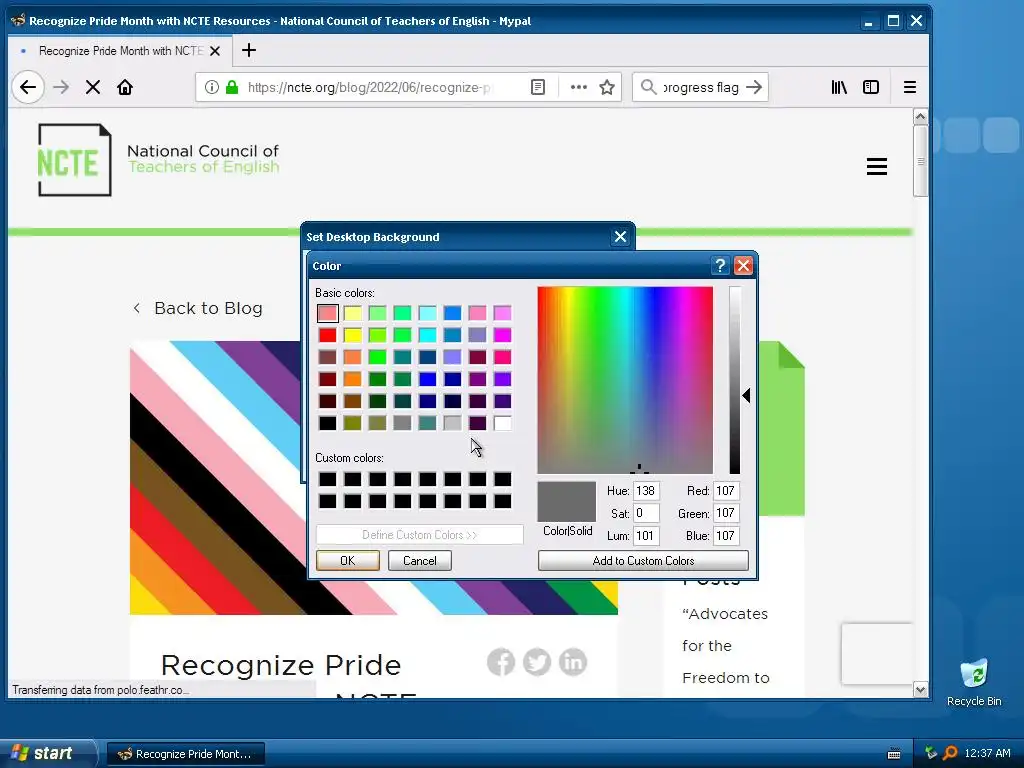Pick the selected pink swatch in first row
1024x768 pixels.
[328, 313]
